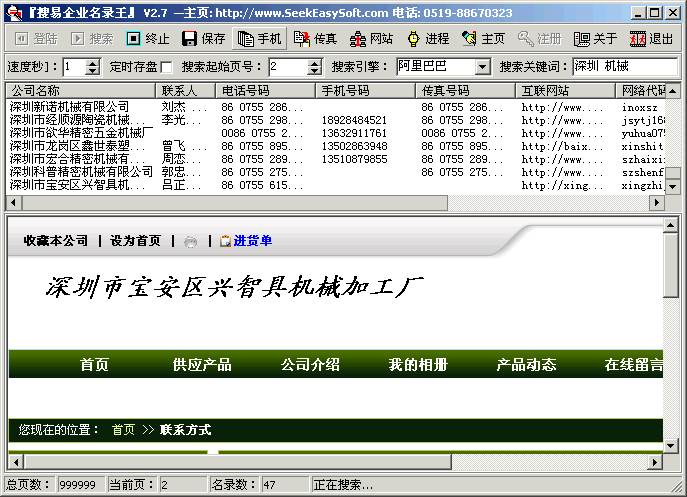Open the 进货单 purchase list link
687x497 pixels.
(252, 241)
